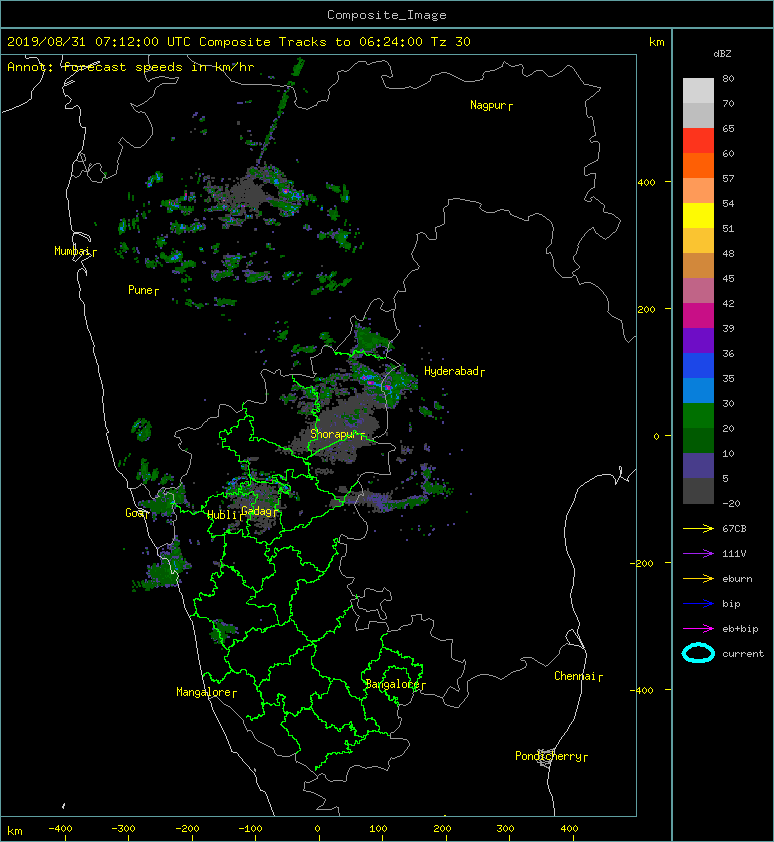The height and width of the screenshot is (842, 774).
Task: Click the green 30 dBZ legend swatch
Action: coord(698,415)
